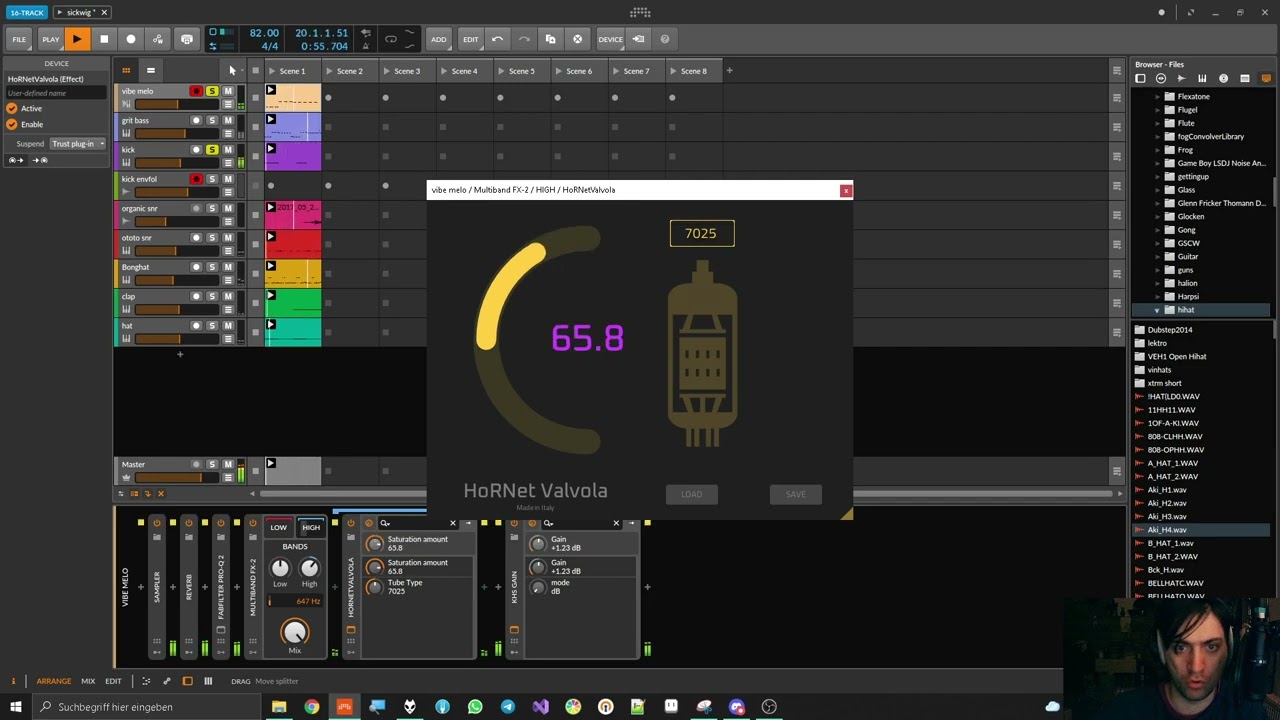Toggle power on Sampler device
Screen dimensions: 1280x720
[x=156, y=523]
